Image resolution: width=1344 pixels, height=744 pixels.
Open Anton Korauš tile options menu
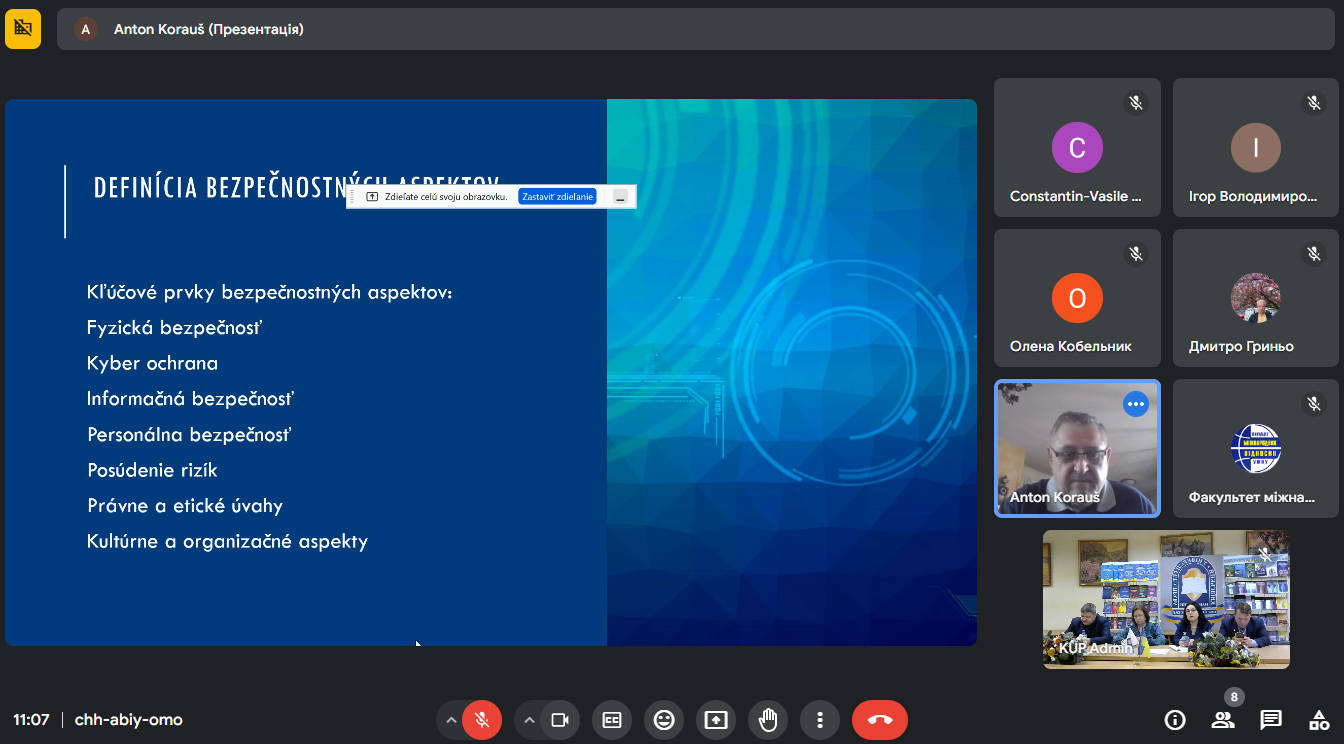(1135, 404)
